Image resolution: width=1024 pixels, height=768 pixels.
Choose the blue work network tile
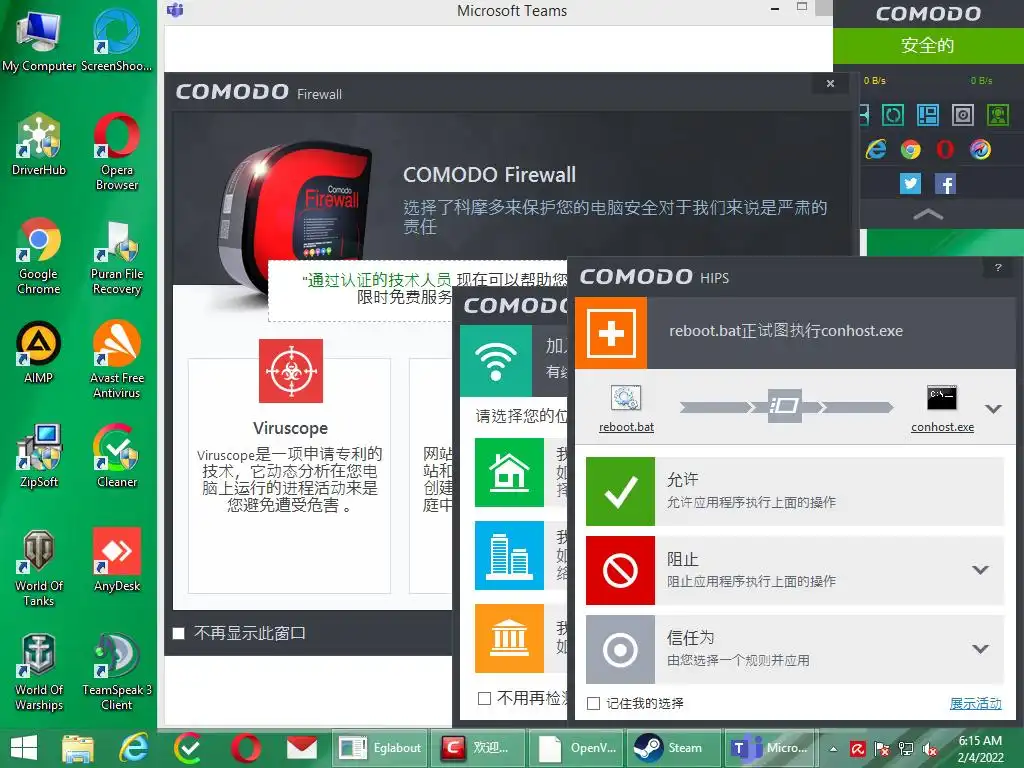coord(509,555)
